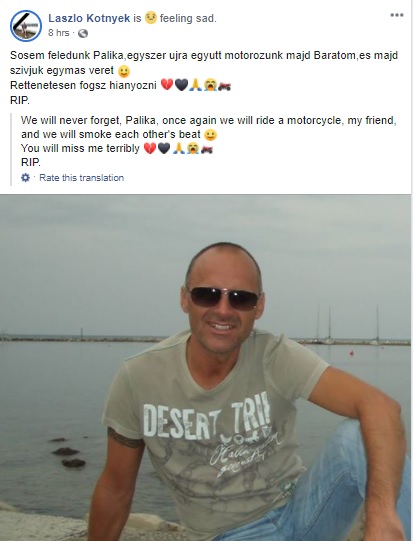
Task: Click smiley emoji after 'szivjuk egymas veret'
Action: pyautogui.click(x=124, y=71)
